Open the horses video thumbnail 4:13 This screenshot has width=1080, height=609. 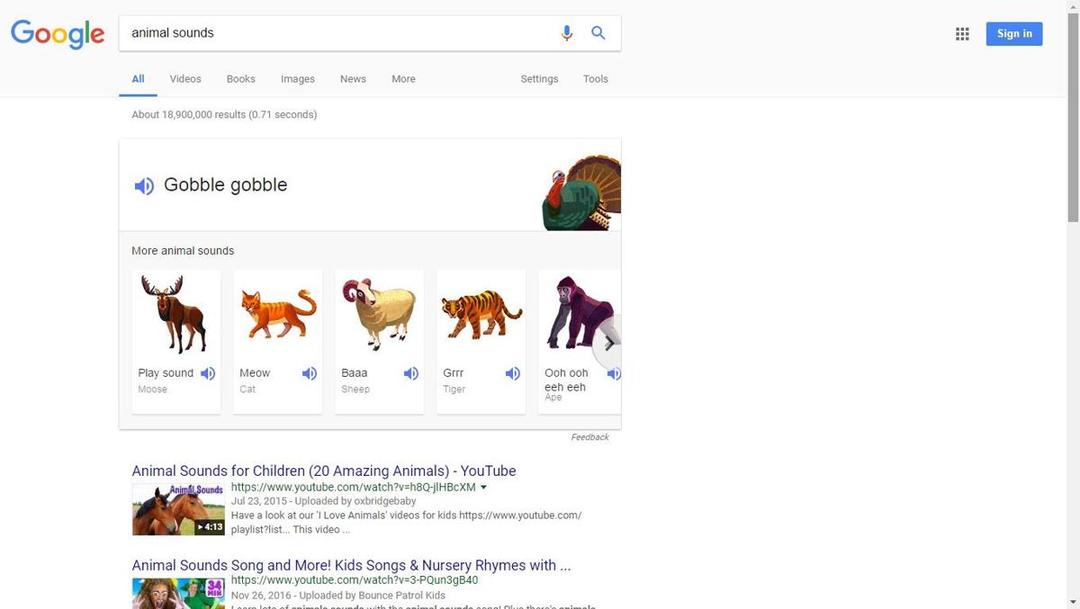(178, 510)
